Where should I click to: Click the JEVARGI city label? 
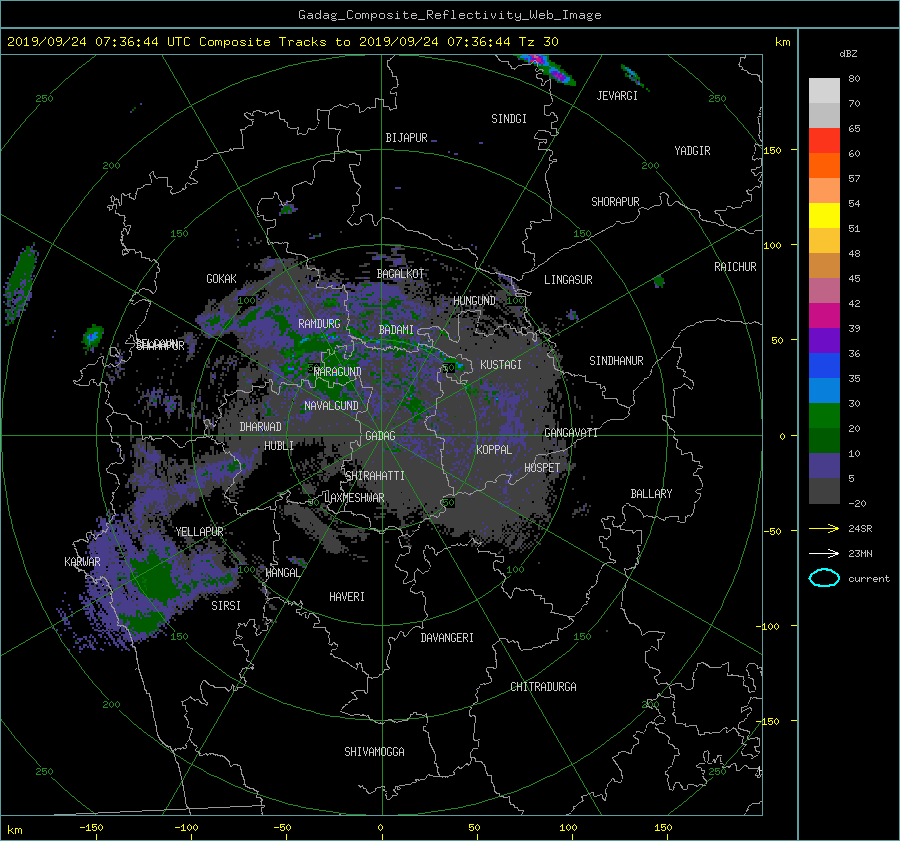[617, 96]
